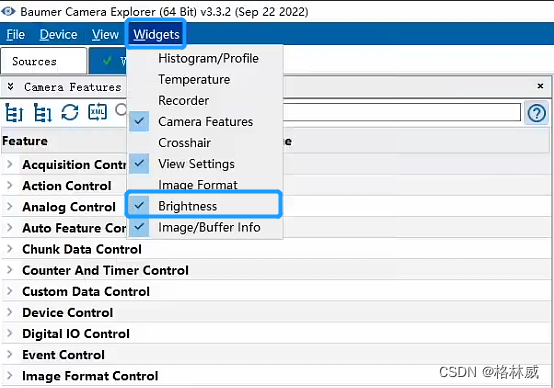Click the Baumer Camera Explorer eye icon
The width and height of the screenshot is (554, 388).
coord(8,12)
